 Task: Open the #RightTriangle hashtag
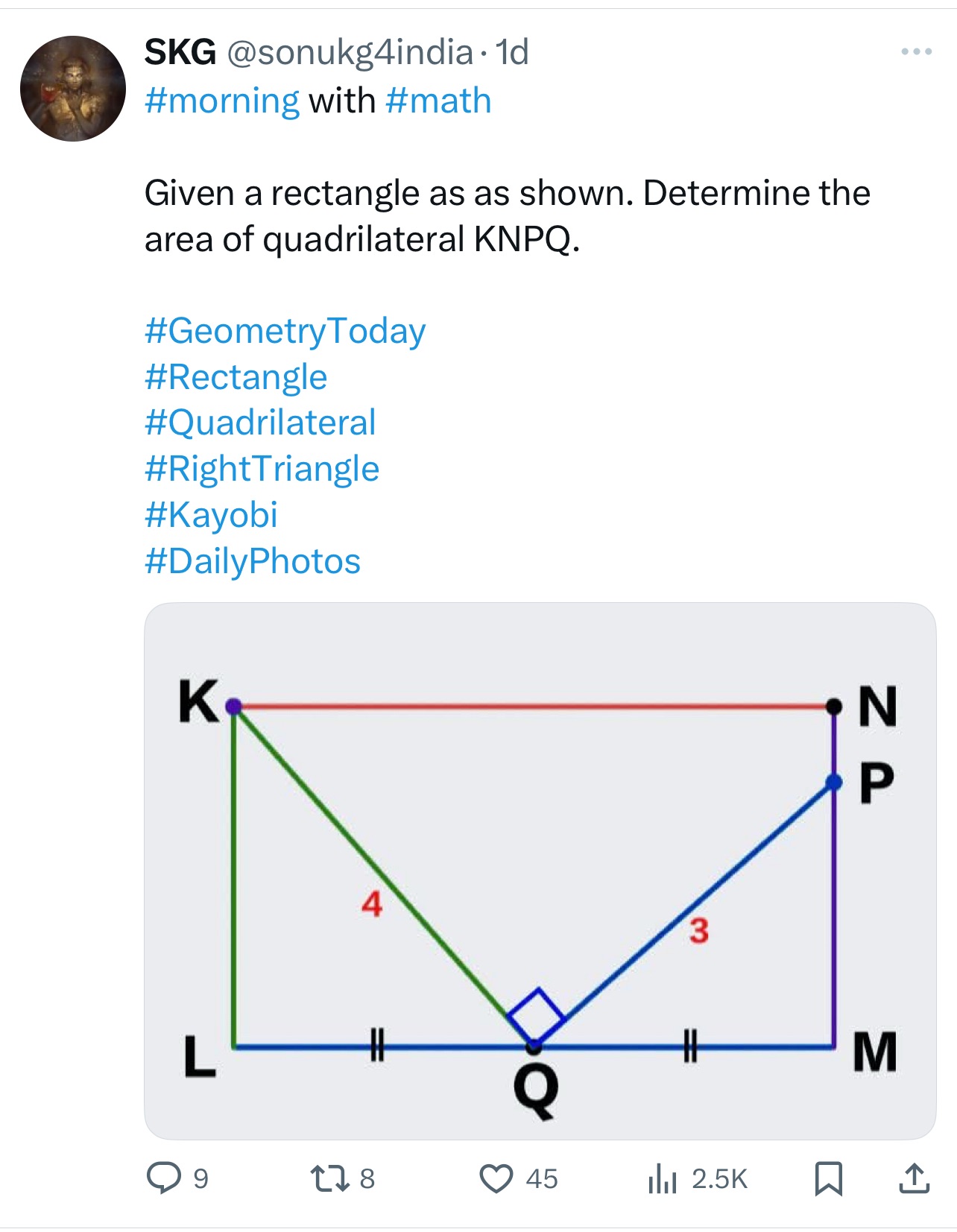pos(262,469)
